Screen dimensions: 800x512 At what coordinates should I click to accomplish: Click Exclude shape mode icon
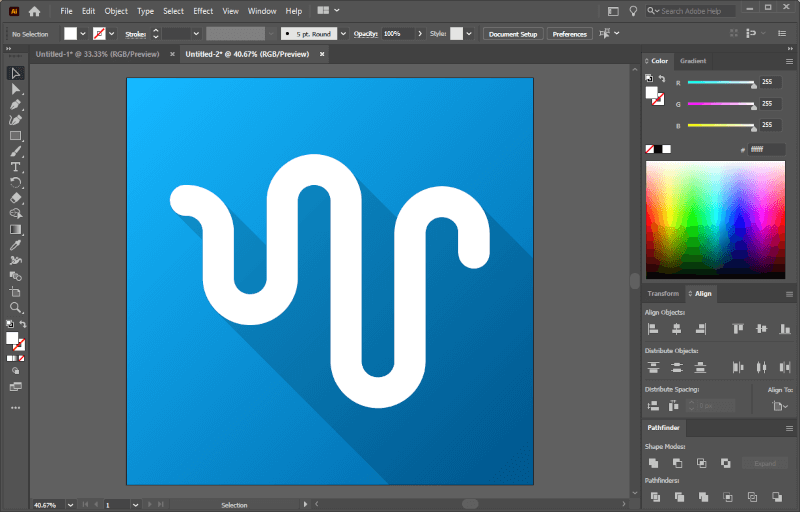(x=726, y=463)
